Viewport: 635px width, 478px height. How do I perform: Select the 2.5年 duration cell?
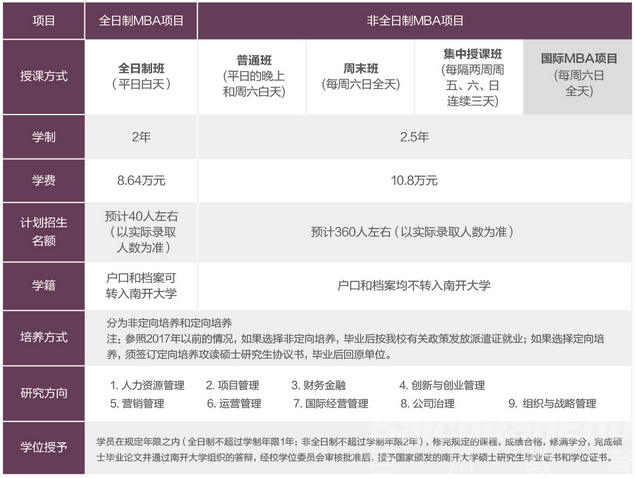[x=414, y=137]
